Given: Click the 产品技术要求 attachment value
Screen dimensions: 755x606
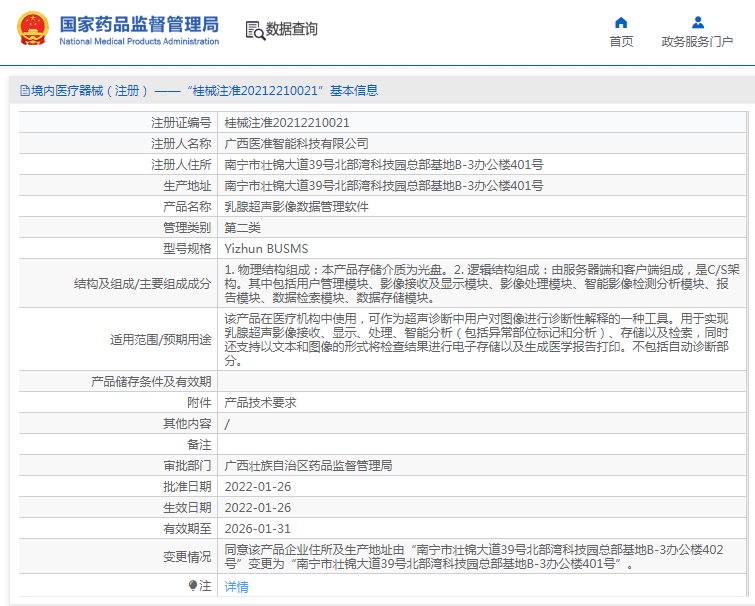Looking at the screenshot, I should [x=260, y=402].
